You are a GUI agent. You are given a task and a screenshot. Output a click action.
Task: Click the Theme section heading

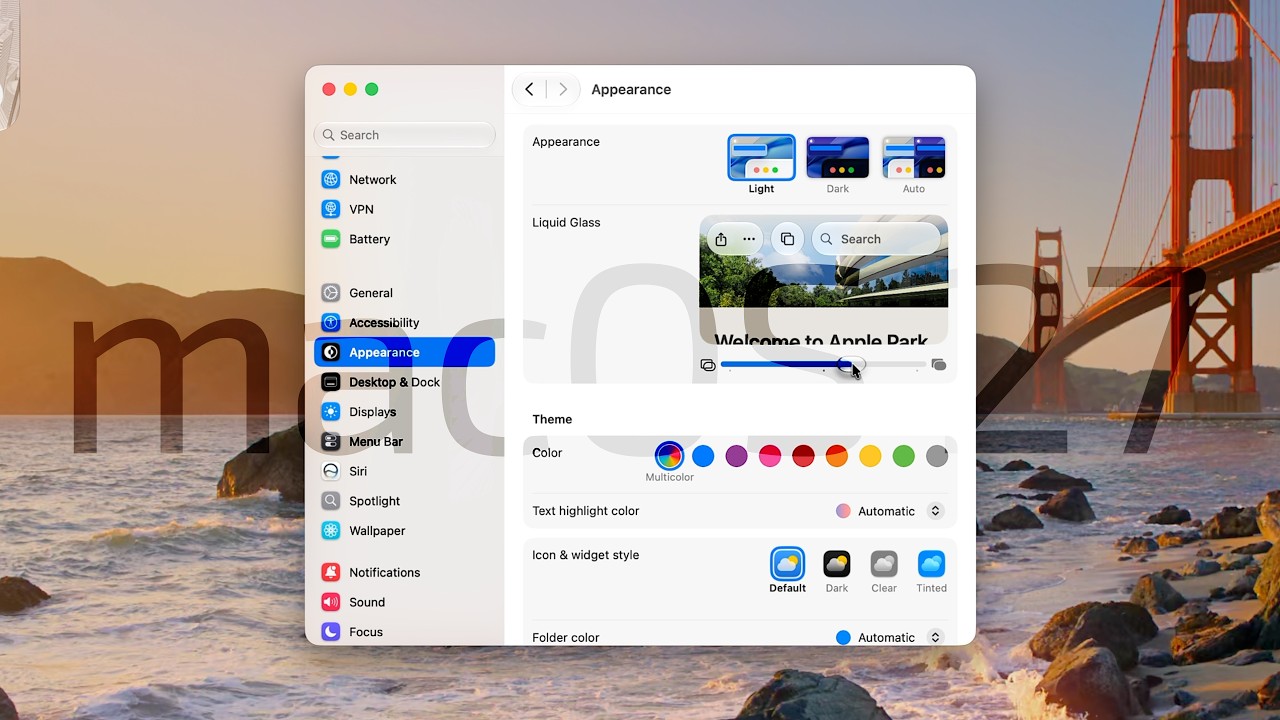pyautogui.click(x=552, y=419)
